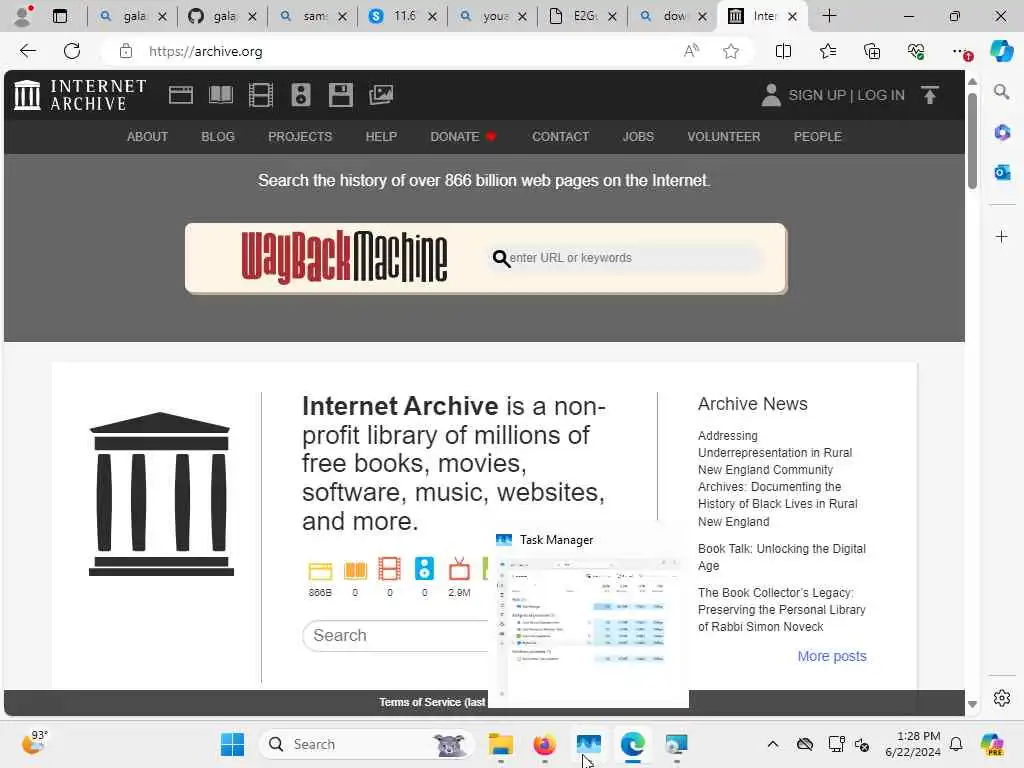Open the DONATE menu item
This screenshot has height=768, width=1024.
tap(463, 136)
